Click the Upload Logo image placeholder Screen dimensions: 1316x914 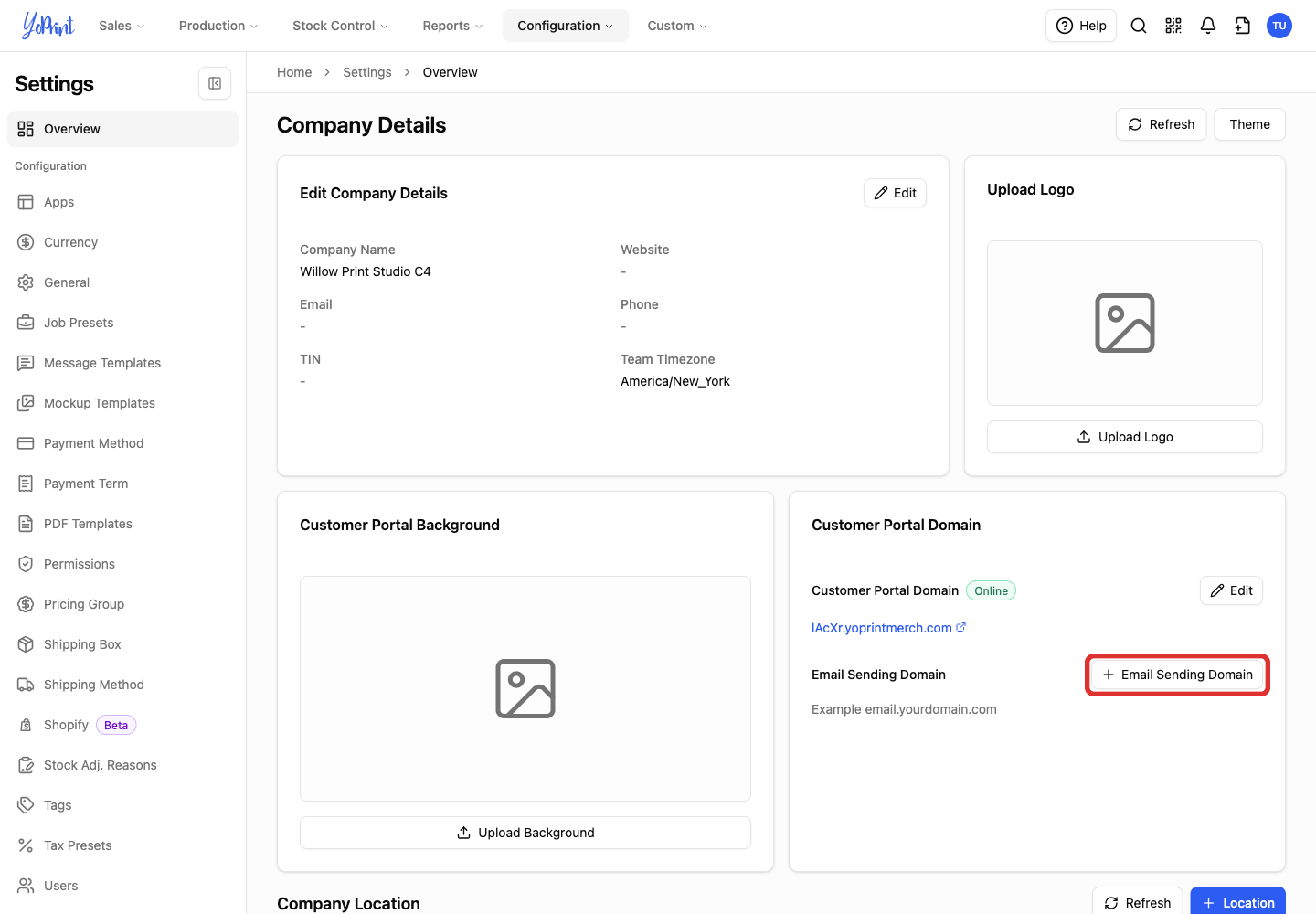1125,323
